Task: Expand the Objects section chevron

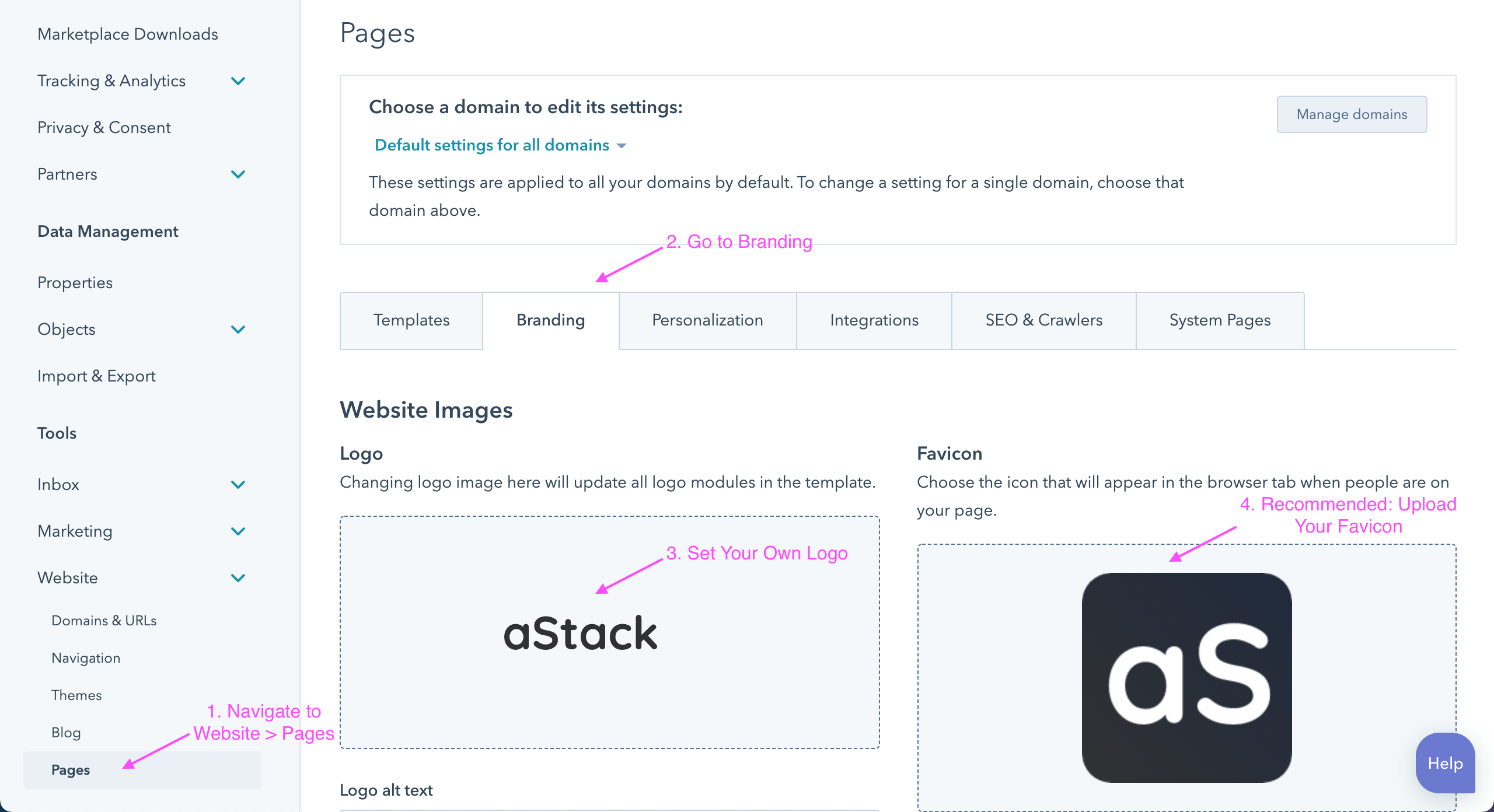Action: tap(238, 330)
